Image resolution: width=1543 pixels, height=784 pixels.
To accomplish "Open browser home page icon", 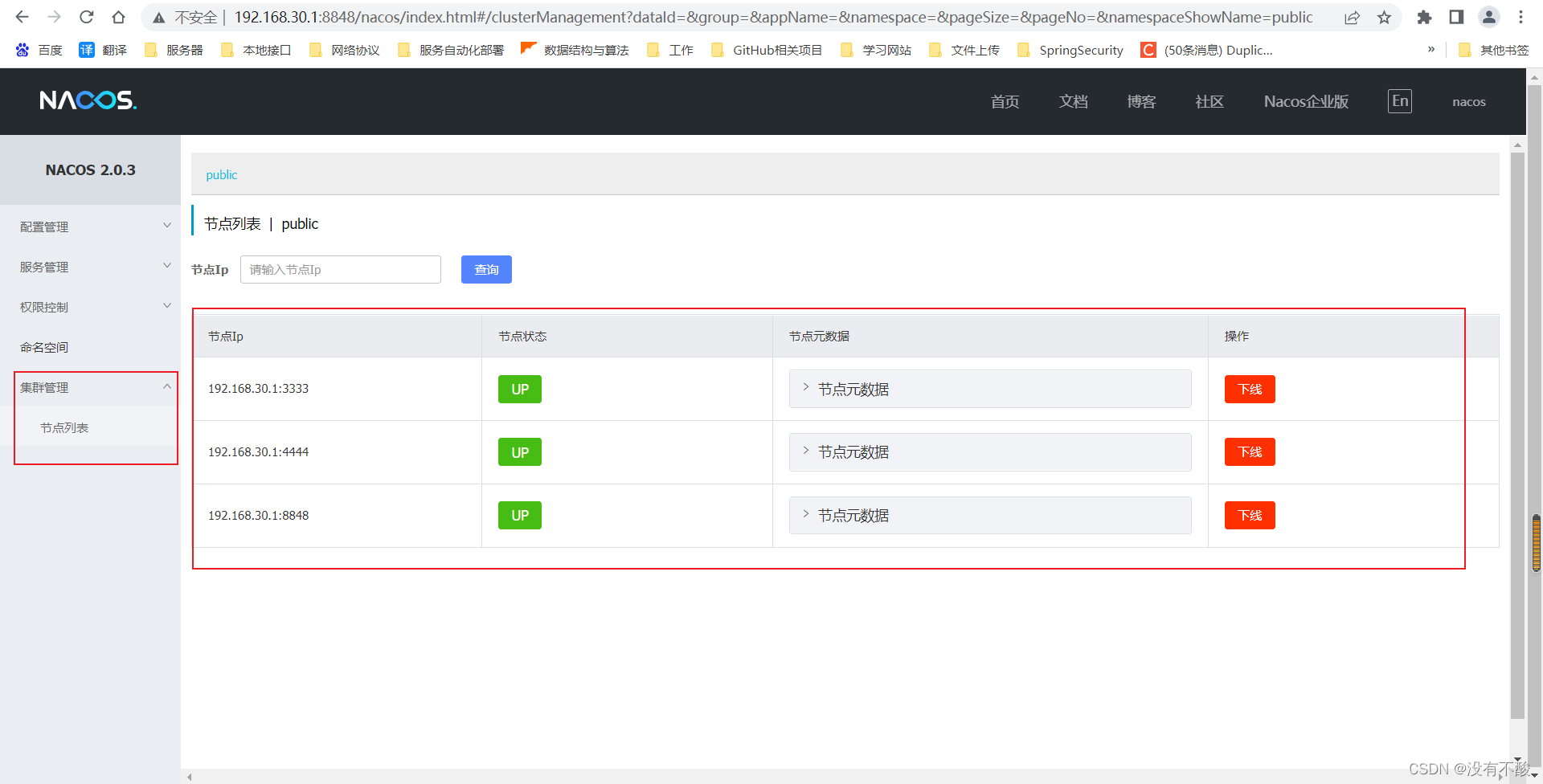I will point(118,17).
